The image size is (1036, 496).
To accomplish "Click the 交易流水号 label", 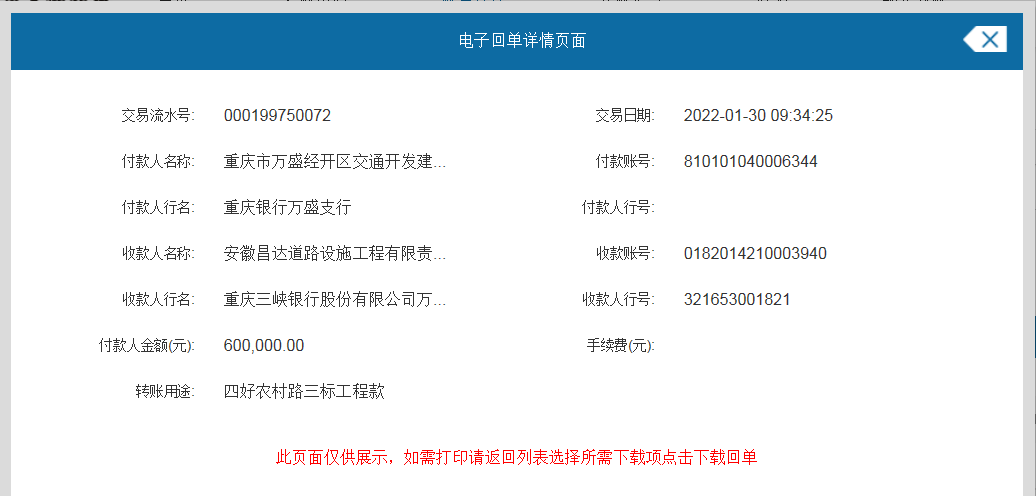I will (157, 116).
